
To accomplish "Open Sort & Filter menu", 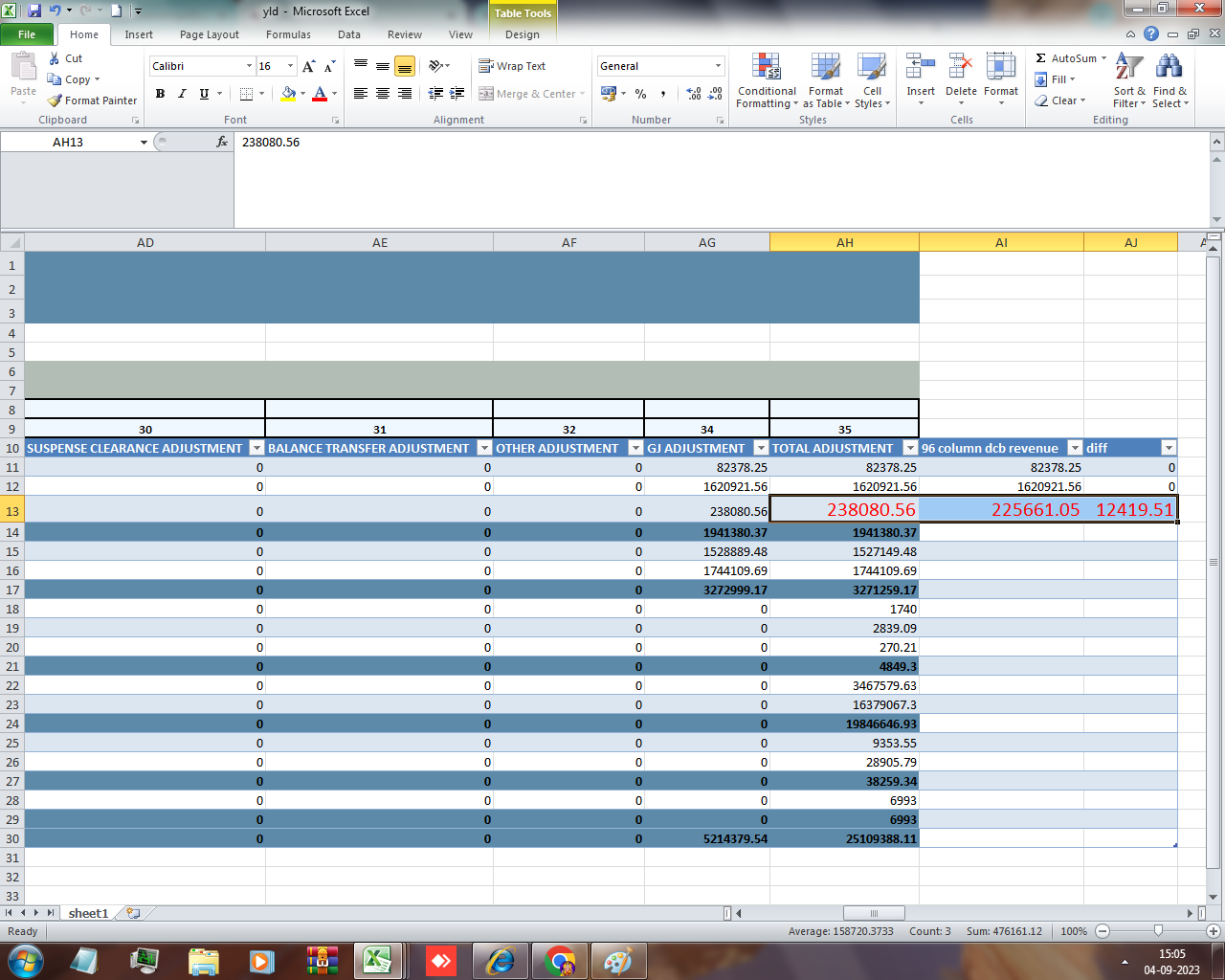I will (1129, 80).
